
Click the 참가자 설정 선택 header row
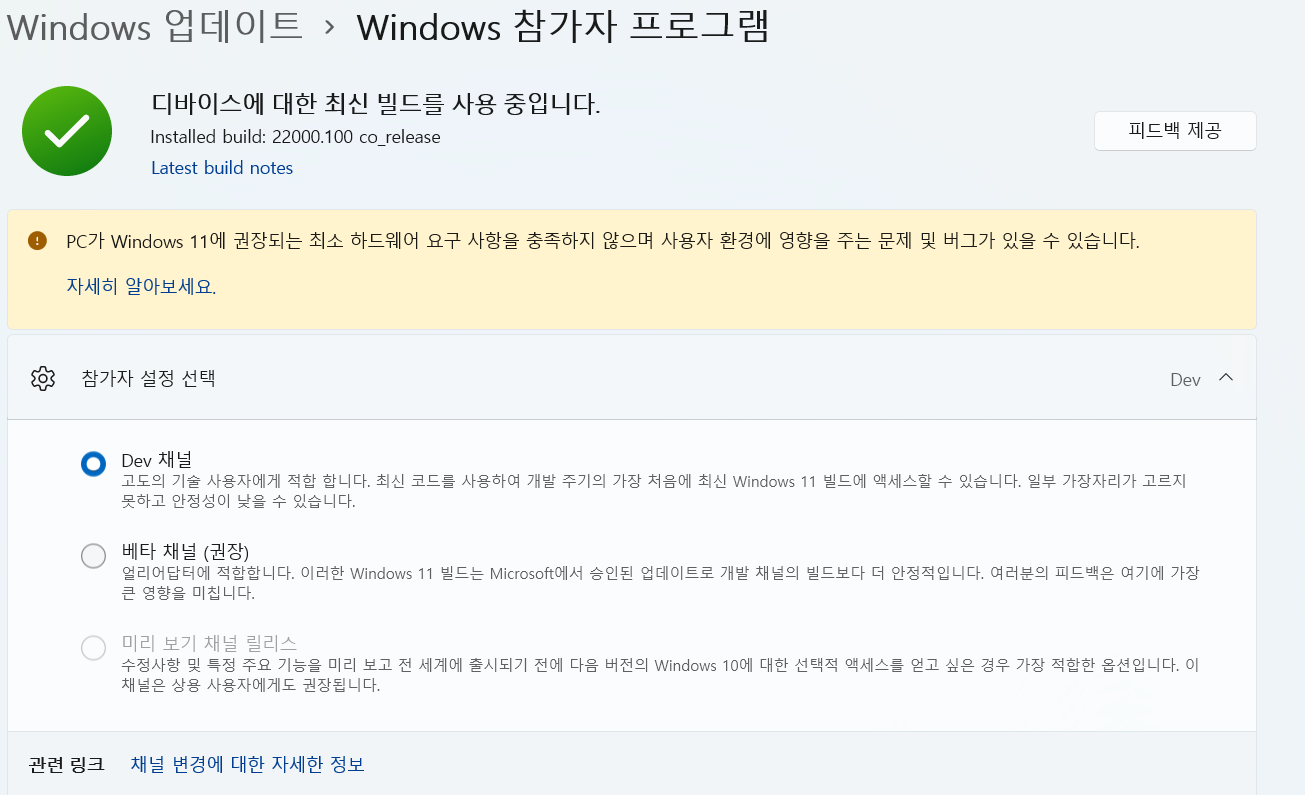coord(632,379)
